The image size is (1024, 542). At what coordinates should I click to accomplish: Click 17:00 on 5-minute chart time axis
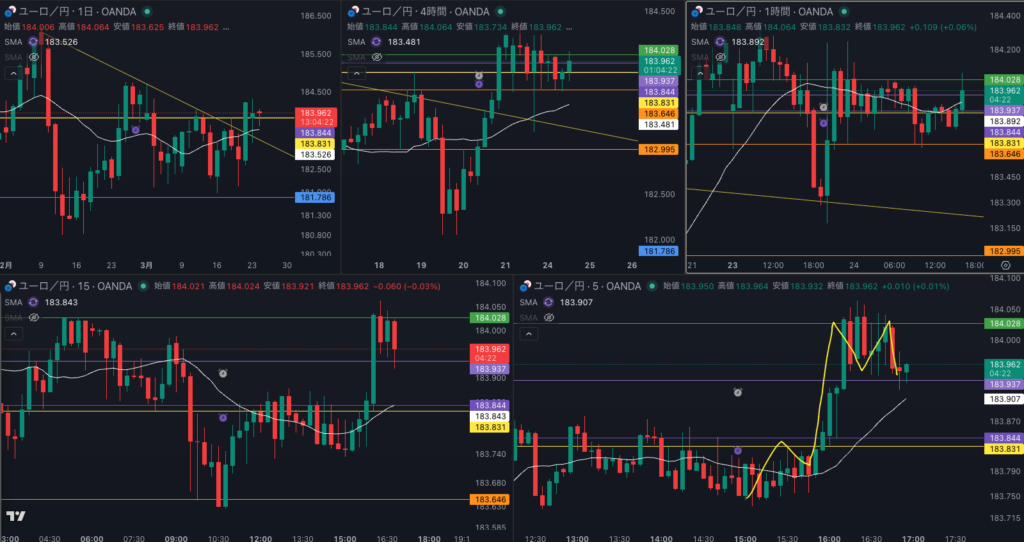tap(913, 539)
